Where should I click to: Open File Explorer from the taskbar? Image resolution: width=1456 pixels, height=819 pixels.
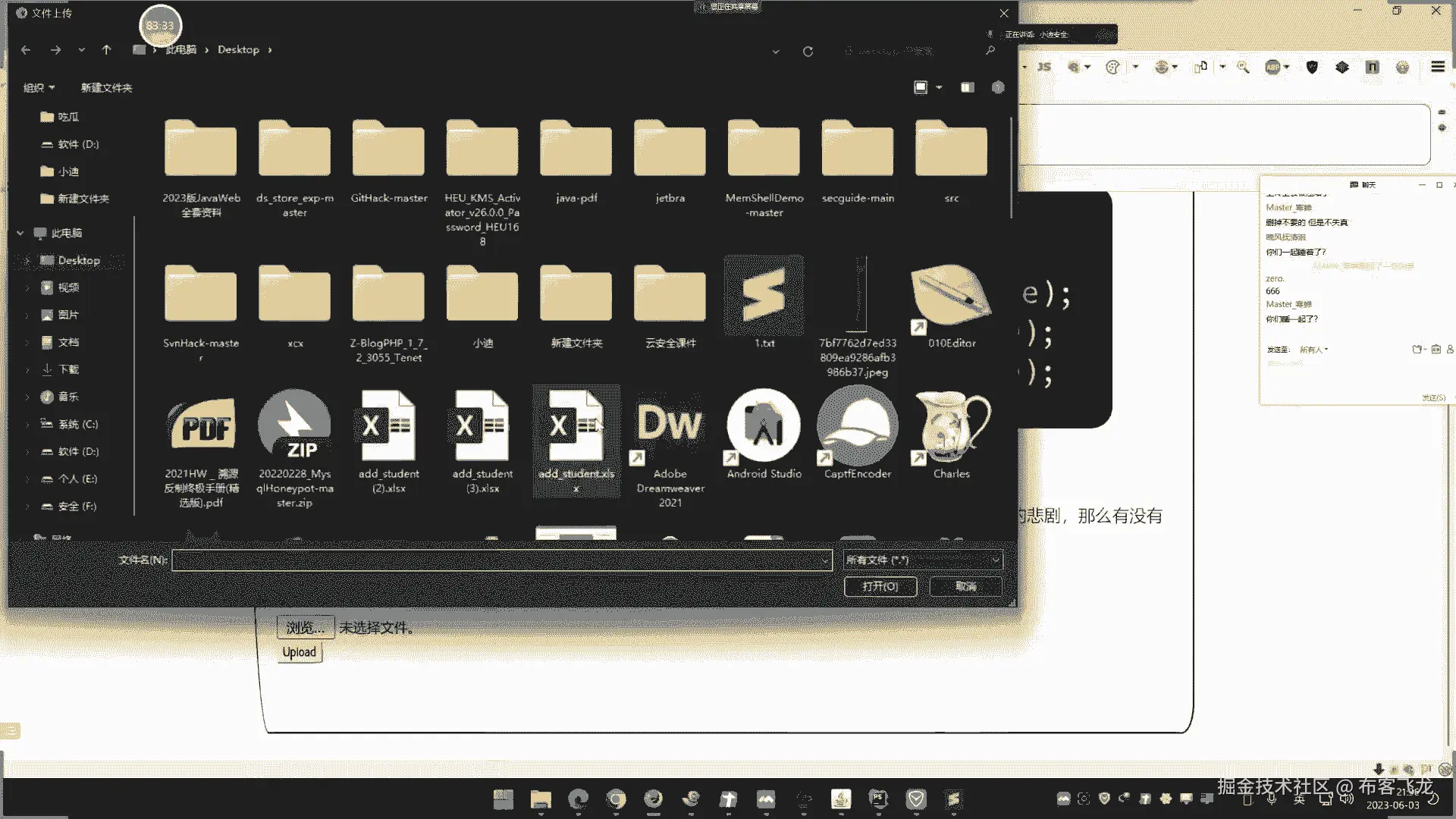coord(541,799)
